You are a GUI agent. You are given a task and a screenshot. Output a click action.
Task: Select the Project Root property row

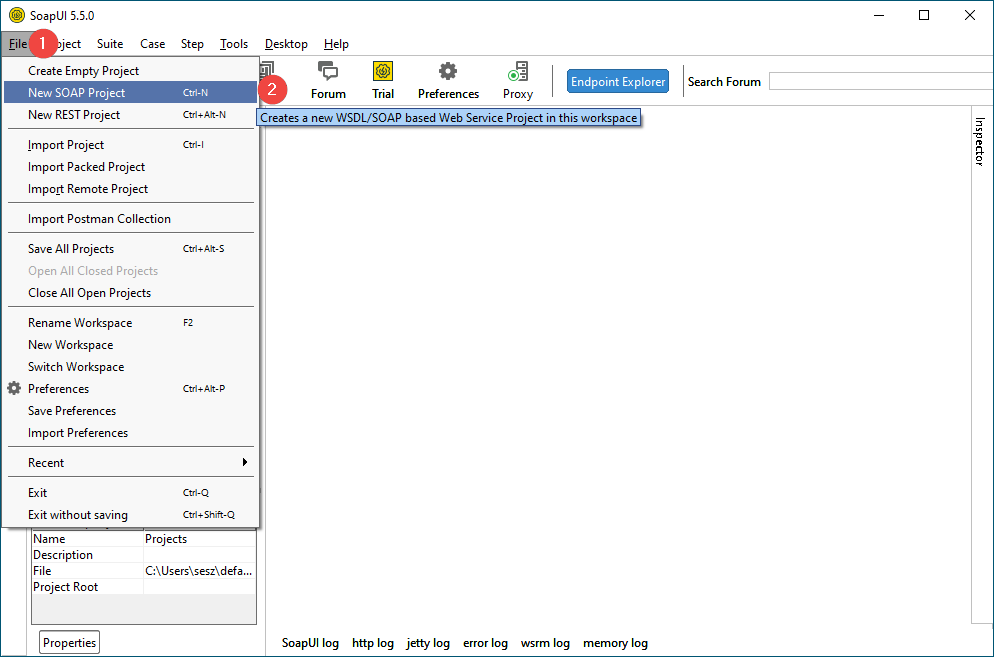click(x=144, y=587)
